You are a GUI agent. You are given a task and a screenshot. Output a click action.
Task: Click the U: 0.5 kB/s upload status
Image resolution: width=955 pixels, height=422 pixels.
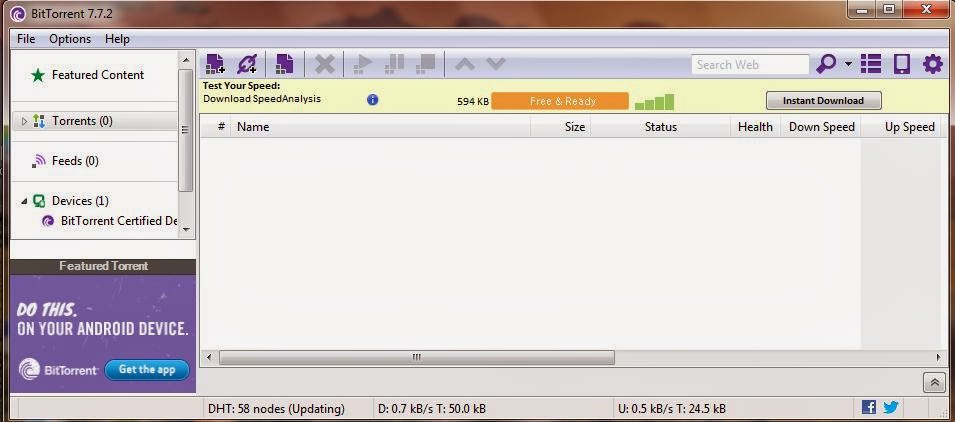671,409
